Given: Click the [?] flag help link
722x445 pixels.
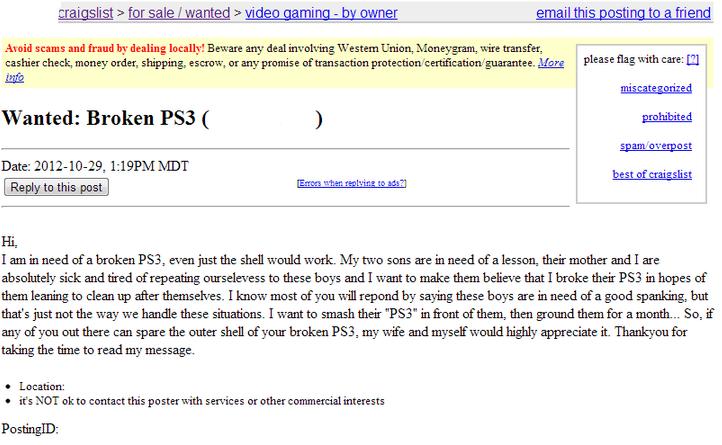Looking at the screenshot, I should point(693,60).
